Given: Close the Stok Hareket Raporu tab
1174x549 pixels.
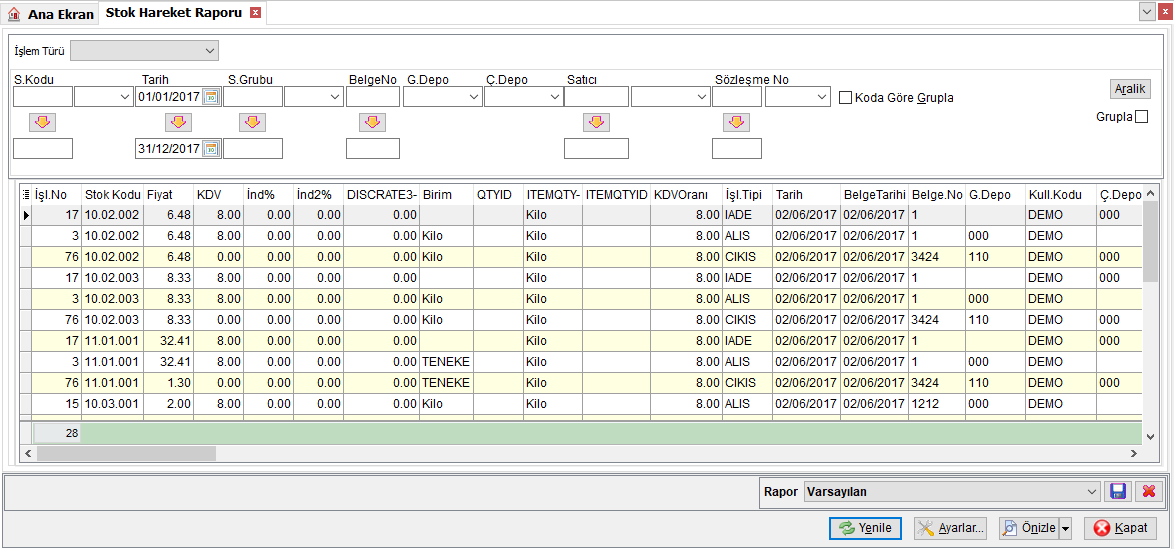Looking at the screenshot, I should click(255, 13).
